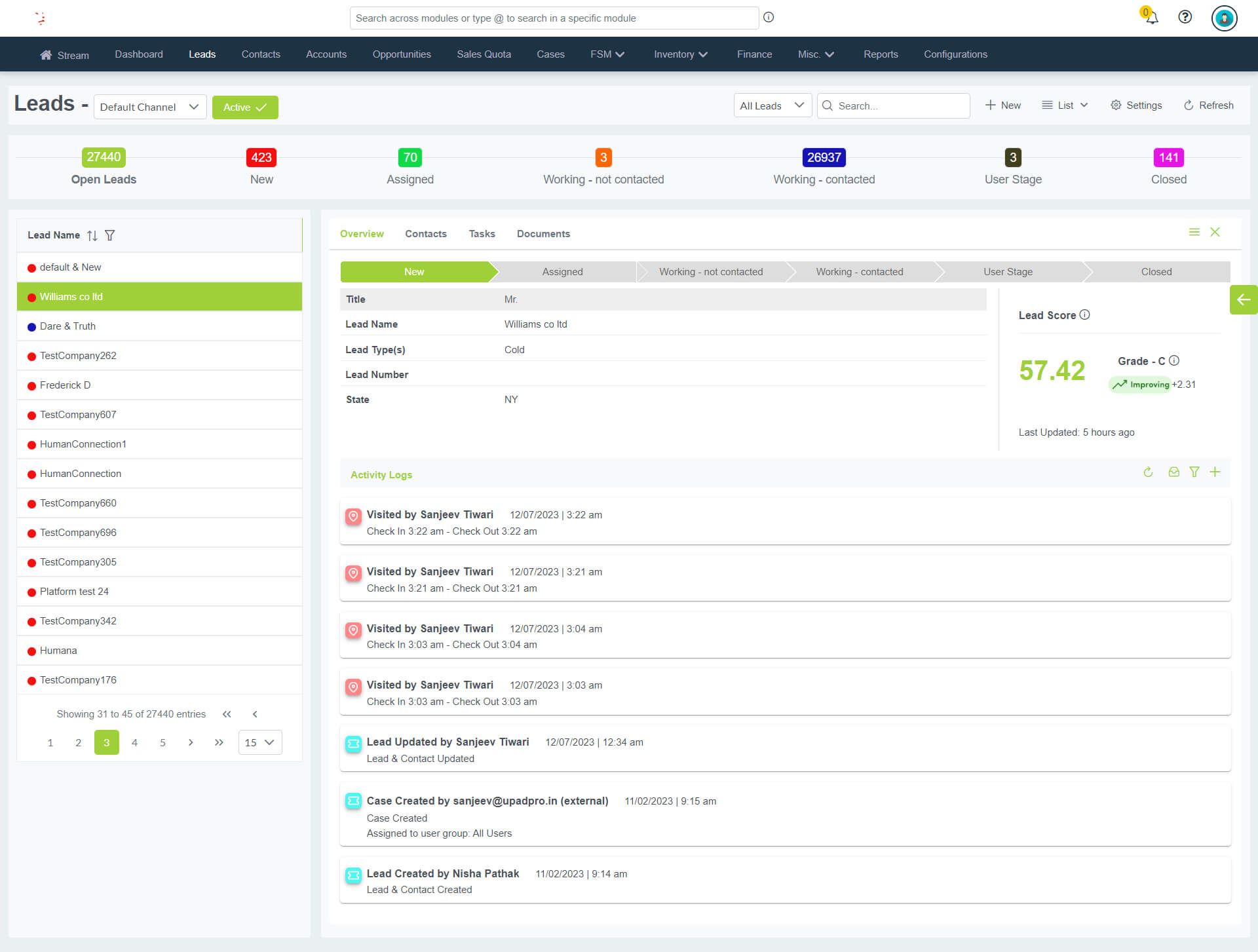Open the filter icon beside Lead Name
The image size is (1258, 952).
[x=110, y=235]
